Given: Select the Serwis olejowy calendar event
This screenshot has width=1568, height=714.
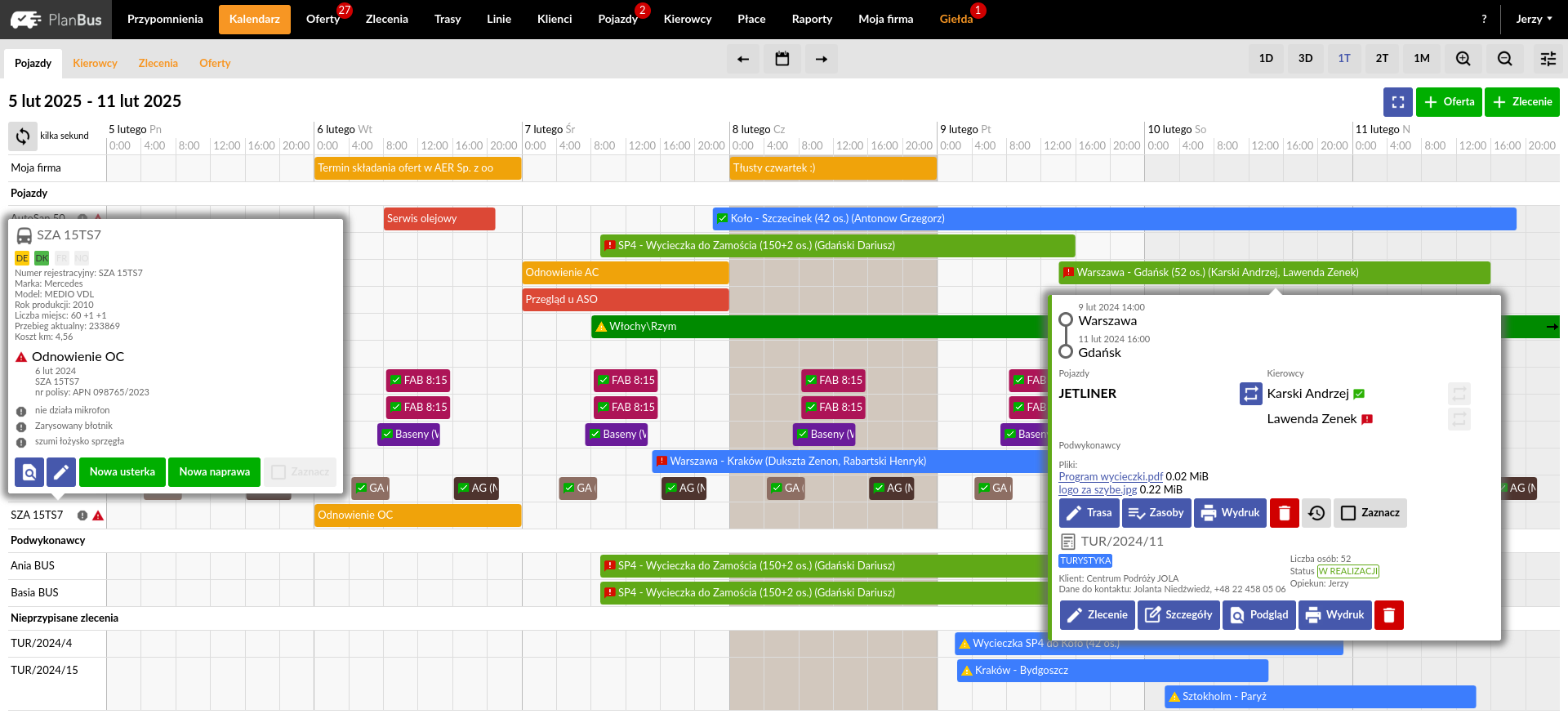Looking at the screenshot, I should pyautogui.click(x=439, y=219).
